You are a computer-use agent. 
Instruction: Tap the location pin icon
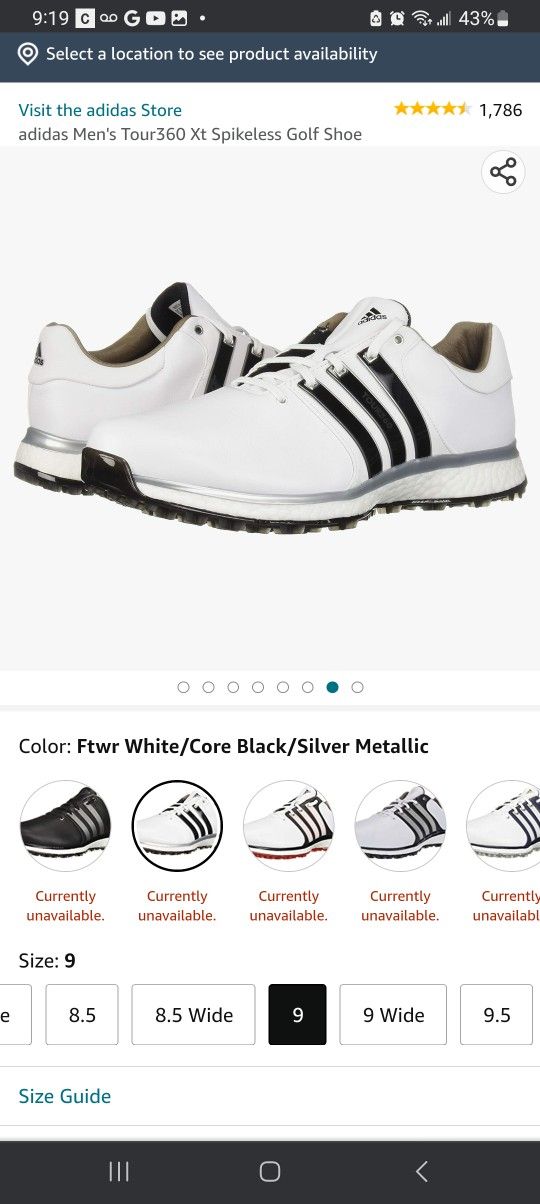pos(28,54)
